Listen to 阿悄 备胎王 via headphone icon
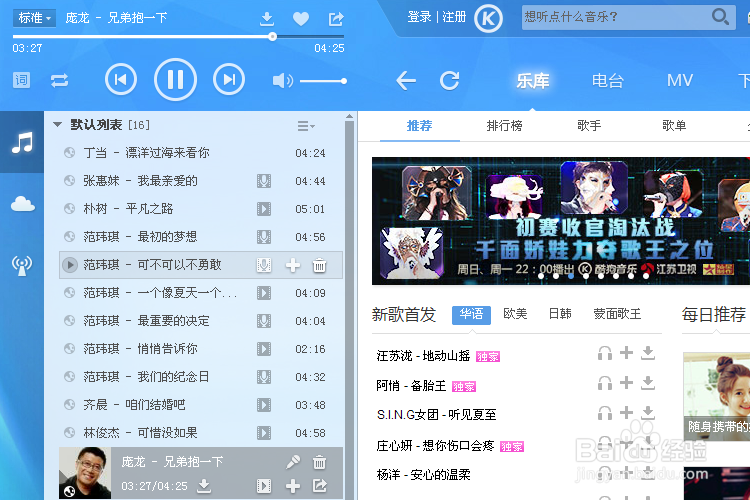750x500 pixels. 605,383
